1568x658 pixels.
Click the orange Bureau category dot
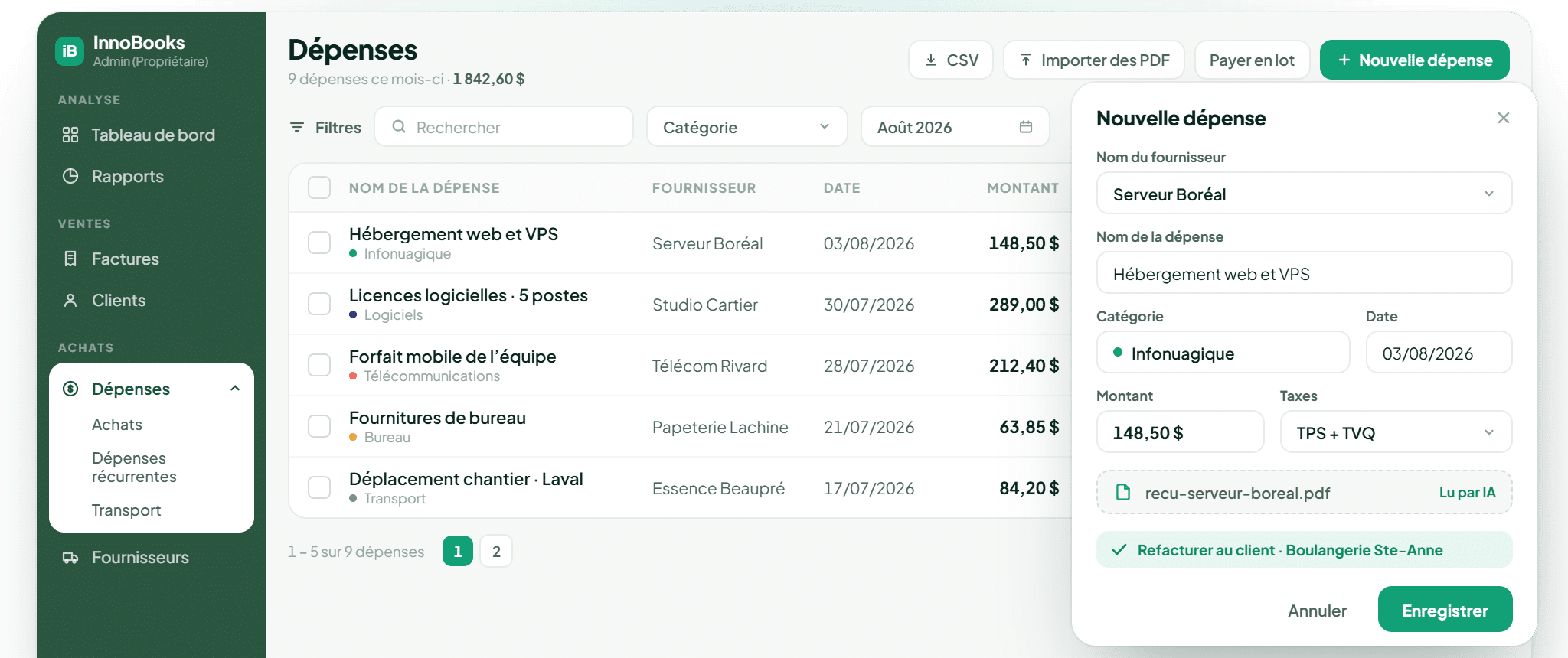pyautogui.click(x=353, y=437)
